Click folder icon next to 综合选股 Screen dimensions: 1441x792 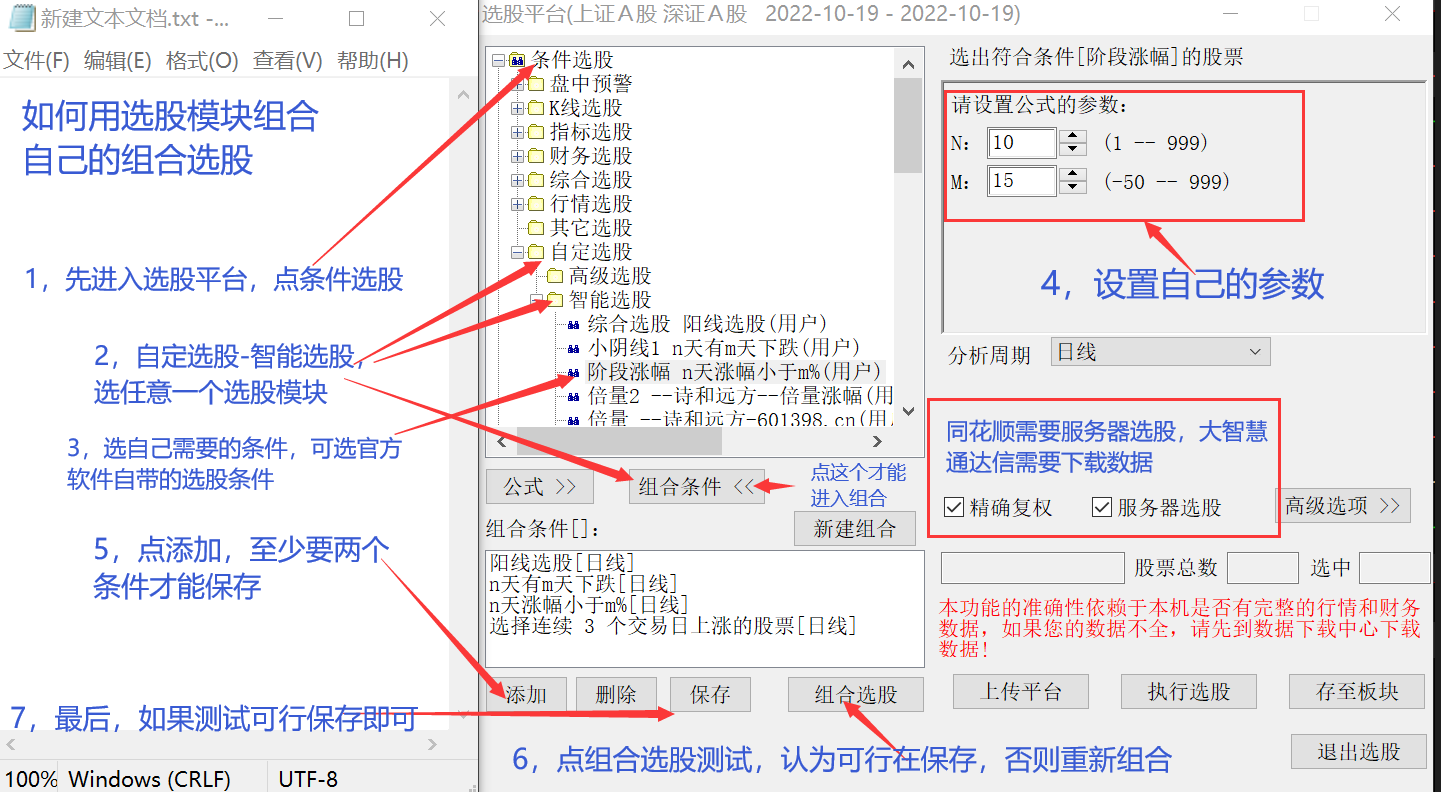coord(536,180)
